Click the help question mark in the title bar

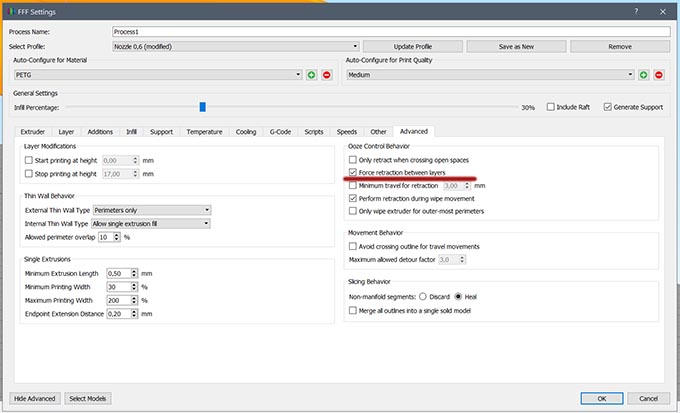click(636, 12)
